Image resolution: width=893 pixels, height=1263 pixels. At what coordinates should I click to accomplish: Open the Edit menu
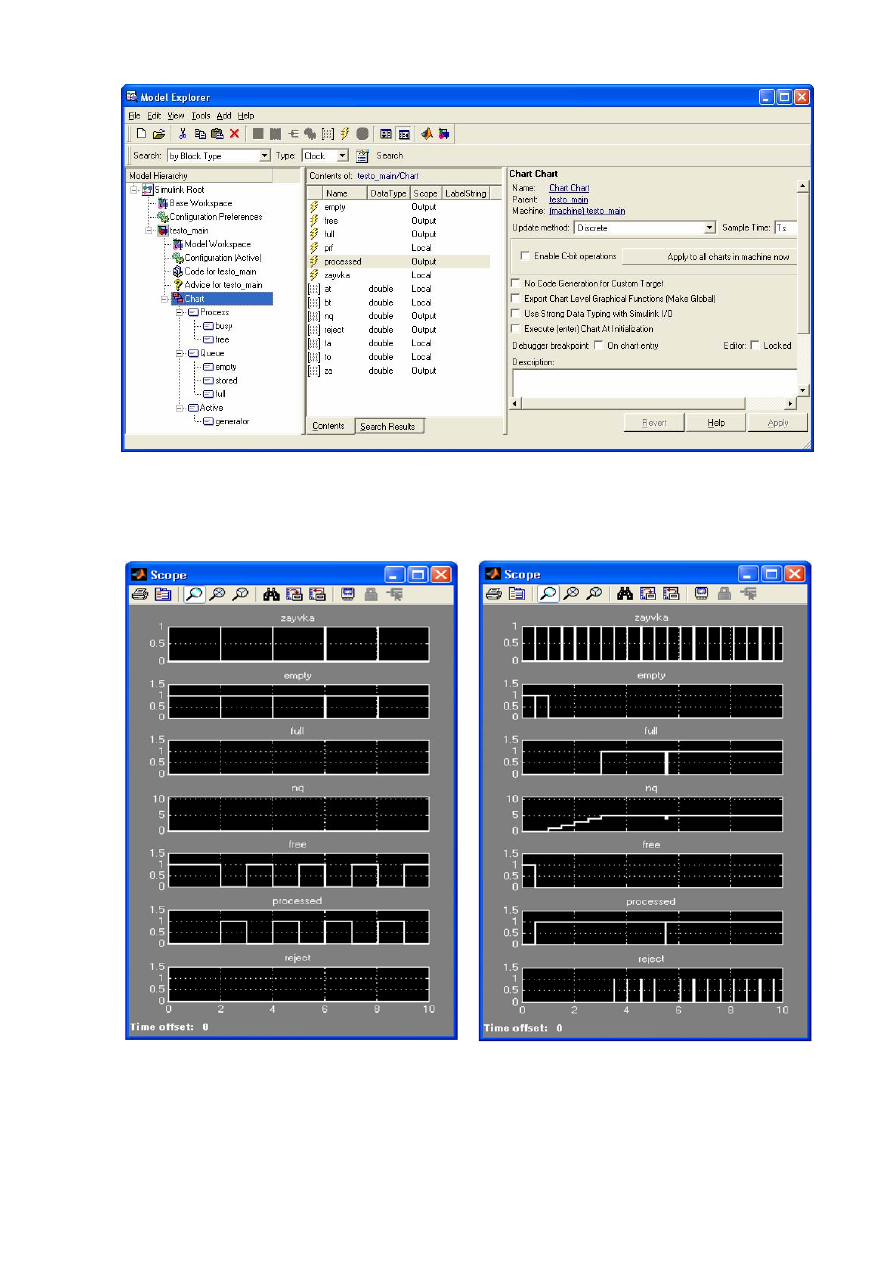coord(154,116)
